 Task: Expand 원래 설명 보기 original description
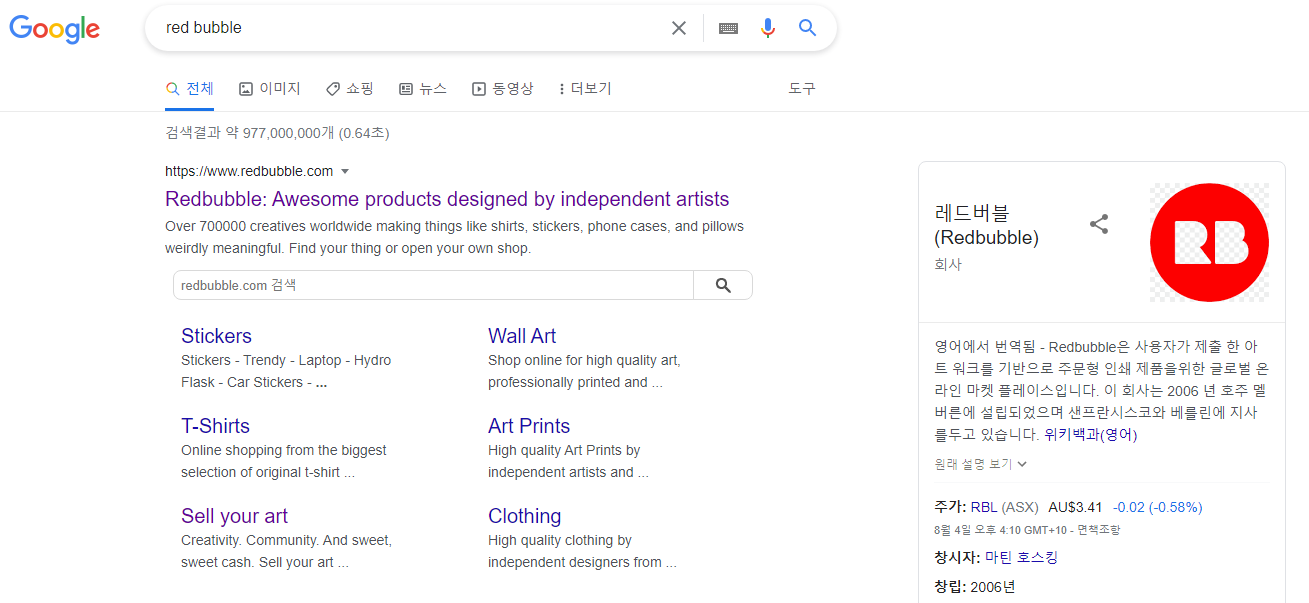pyautogui.click(x=981, y=464)
